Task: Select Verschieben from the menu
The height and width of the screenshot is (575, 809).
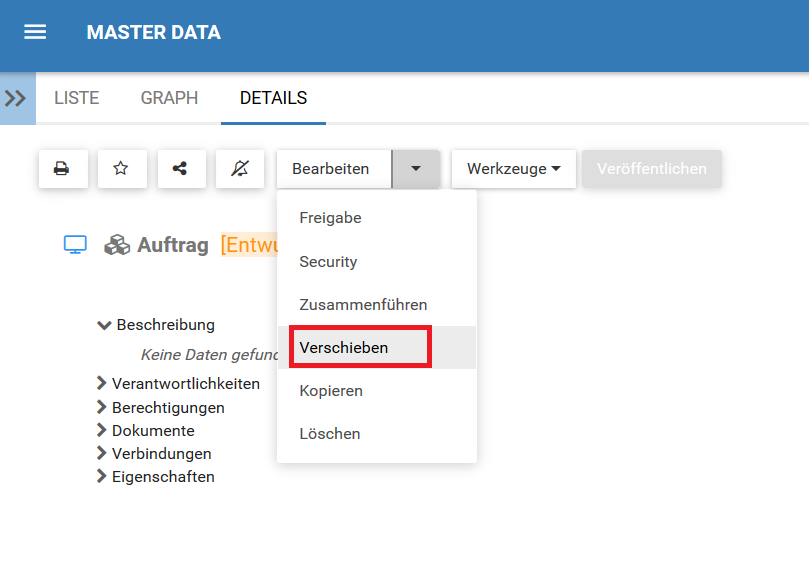Action: coord(344,348)
